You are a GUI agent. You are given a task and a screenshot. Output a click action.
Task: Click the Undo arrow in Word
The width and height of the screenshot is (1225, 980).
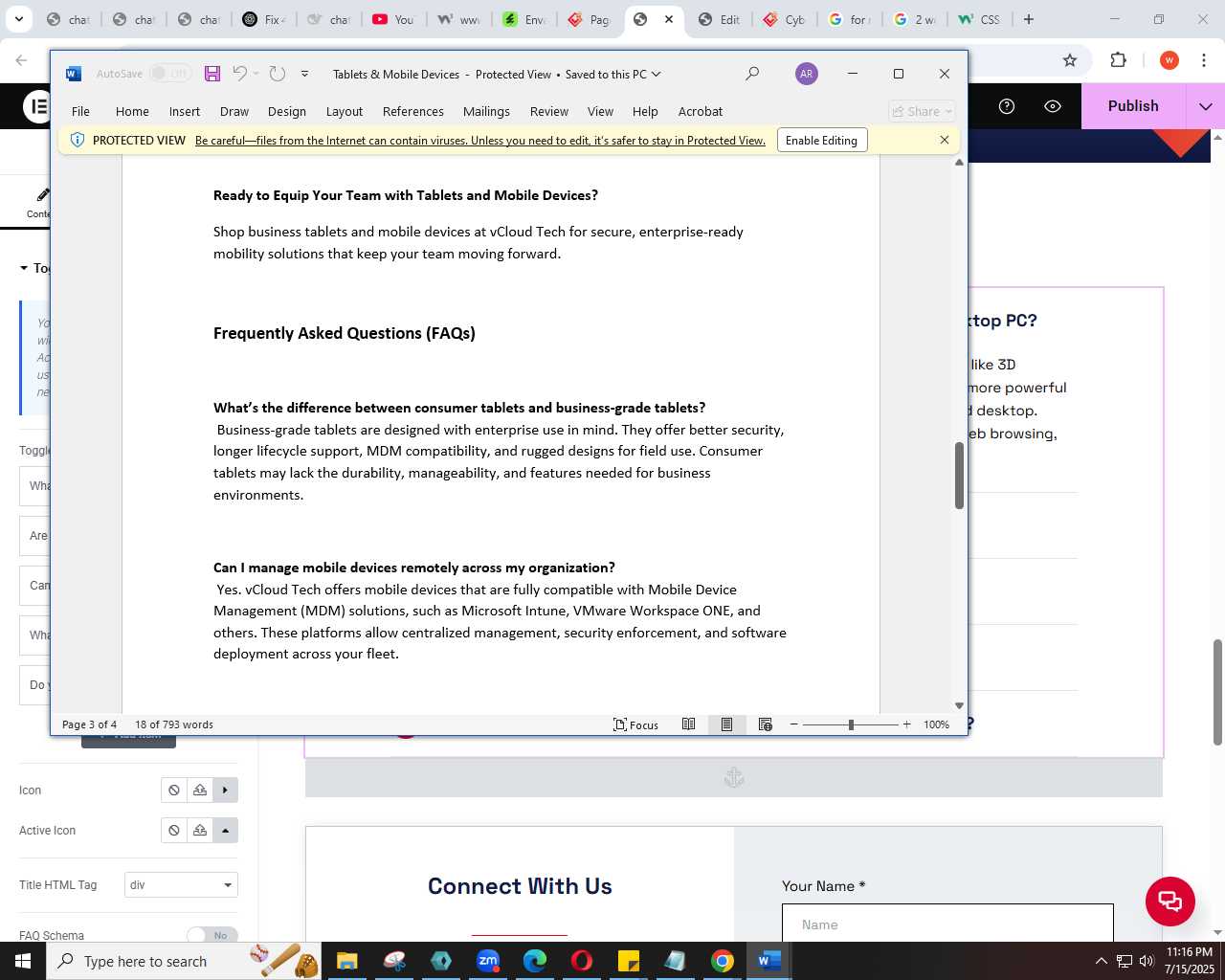240,74
